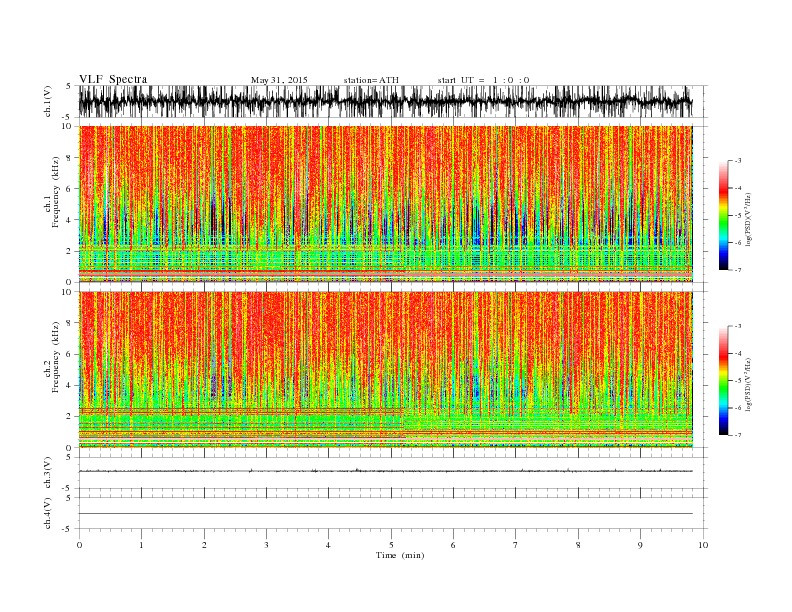The image size is (792, 612).
Task: Click the 10 kHz tick of ch.1 spectrogram
Action: coord(68,126)
